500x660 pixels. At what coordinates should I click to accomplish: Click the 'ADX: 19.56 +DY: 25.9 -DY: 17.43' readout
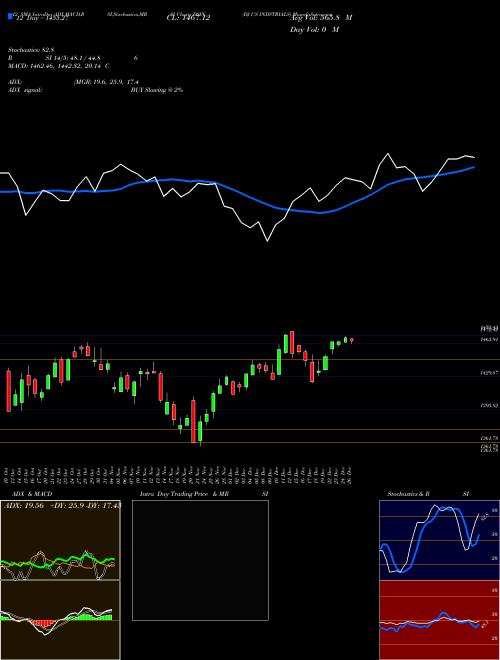[62, 506]
